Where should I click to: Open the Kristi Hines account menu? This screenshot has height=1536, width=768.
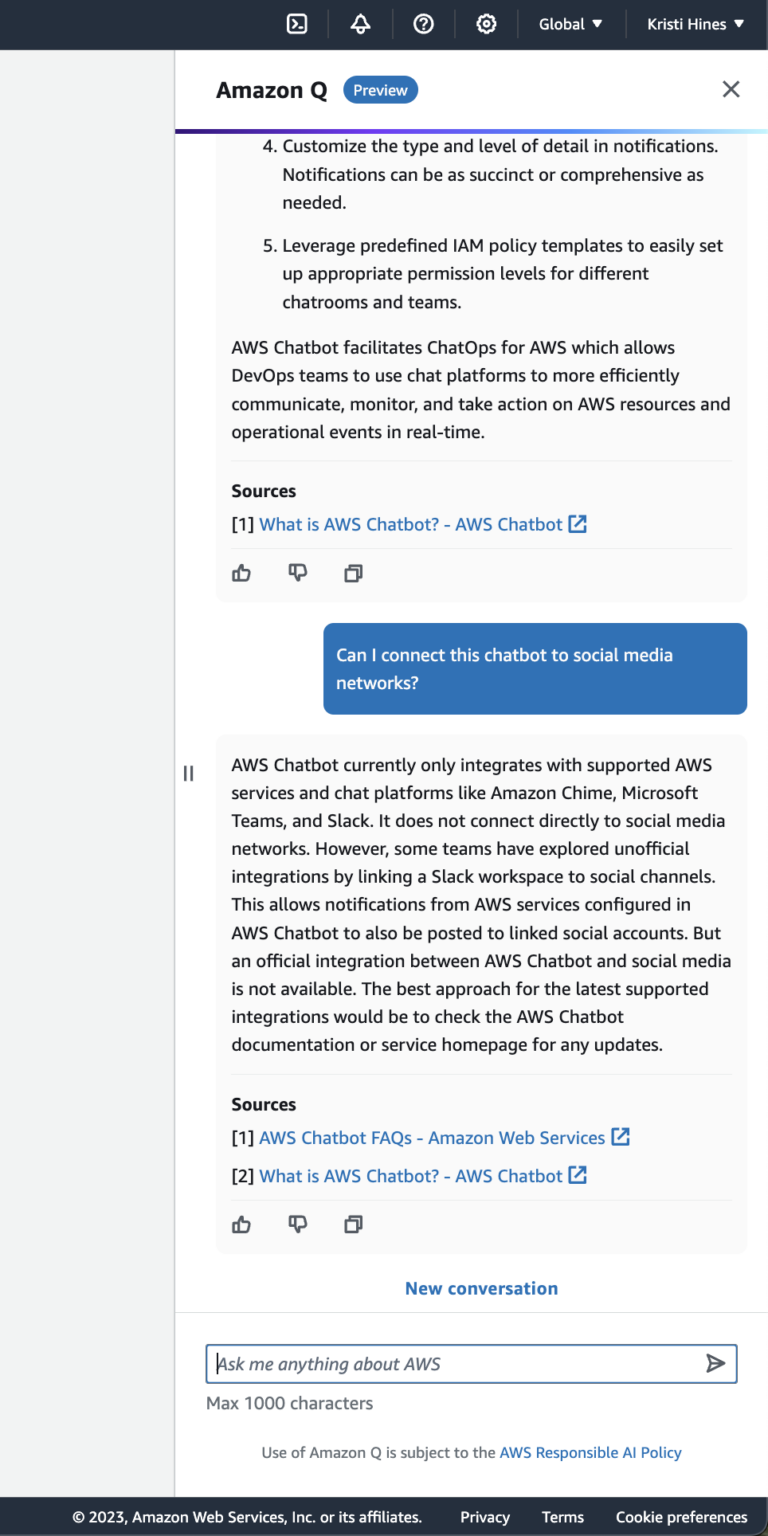(x=693, y=23)
